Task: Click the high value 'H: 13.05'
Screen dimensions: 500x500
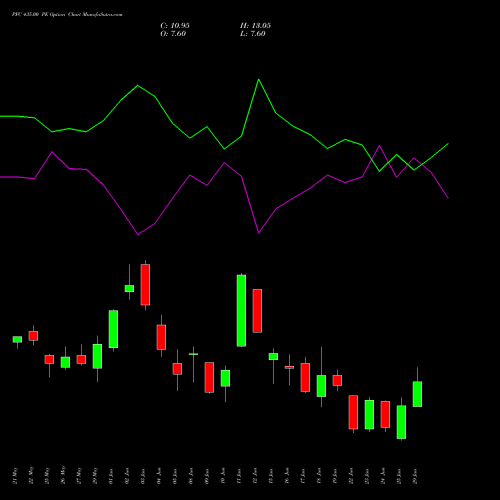Action: (x=255, y=26)
